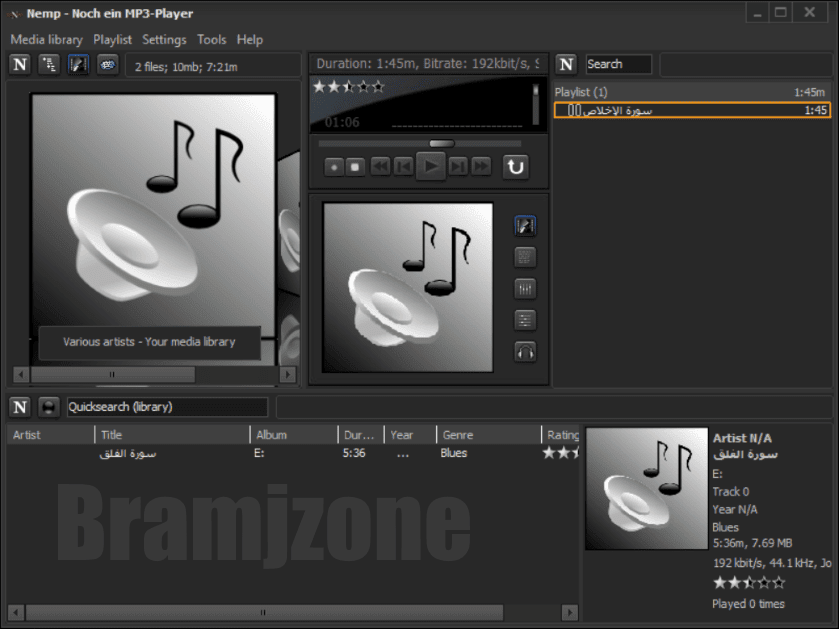The width and height of the screenshot is (839, 629).
Task: Click the Play button
Action: [x=431, y=166]
